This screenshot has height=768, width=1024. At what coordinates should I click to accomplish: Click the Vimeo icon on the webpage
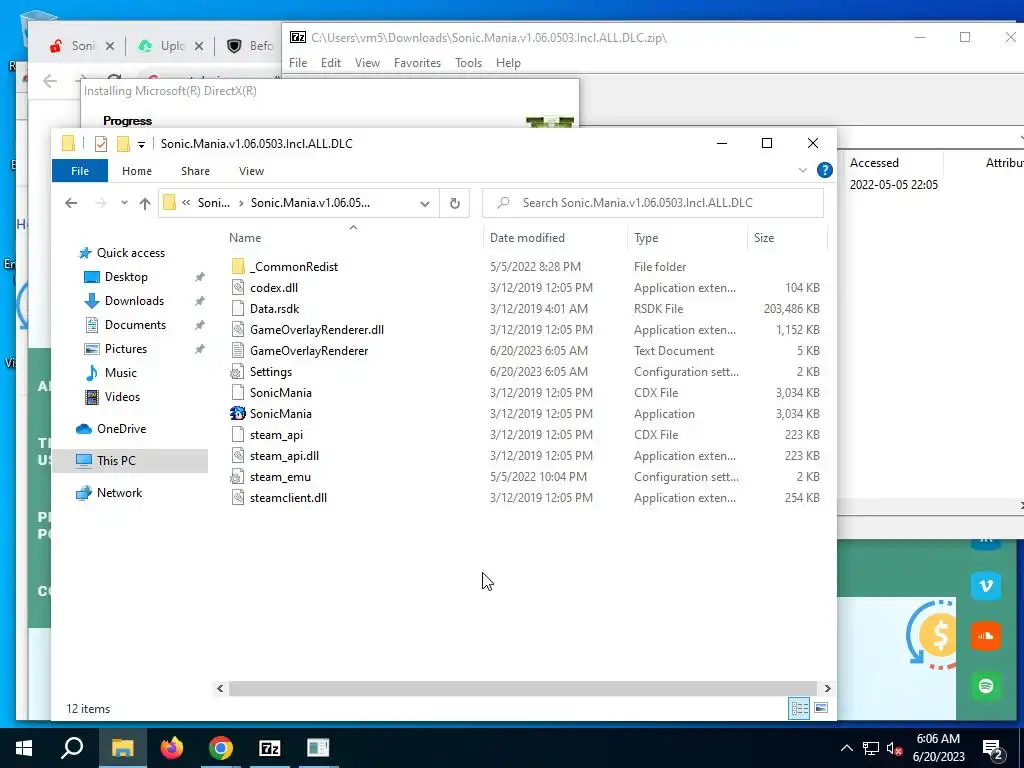coord(985,585)
